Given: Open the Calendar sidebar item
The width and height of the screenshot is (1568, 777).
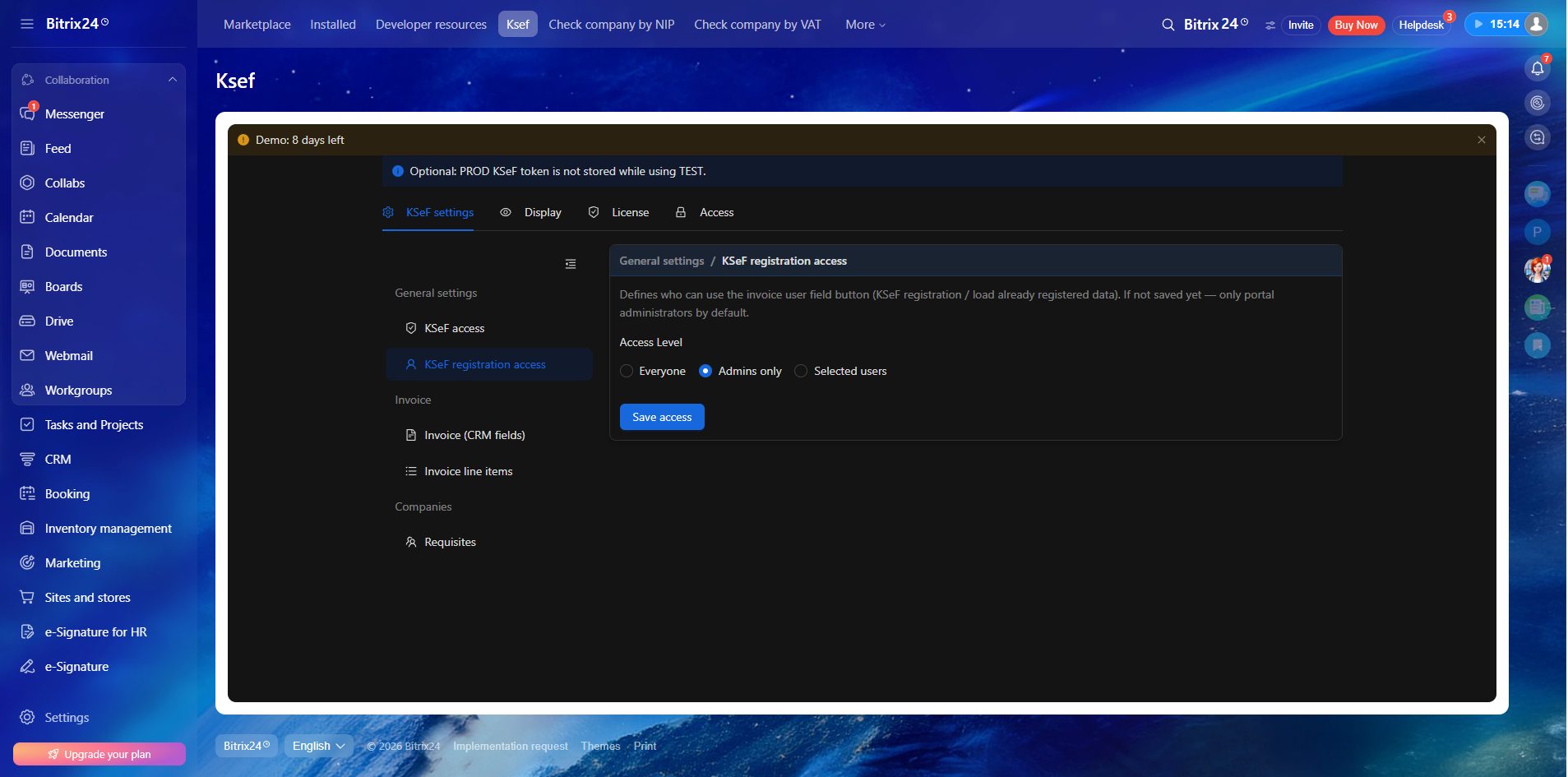Looking at the screenshot, I should pos(69,218).
